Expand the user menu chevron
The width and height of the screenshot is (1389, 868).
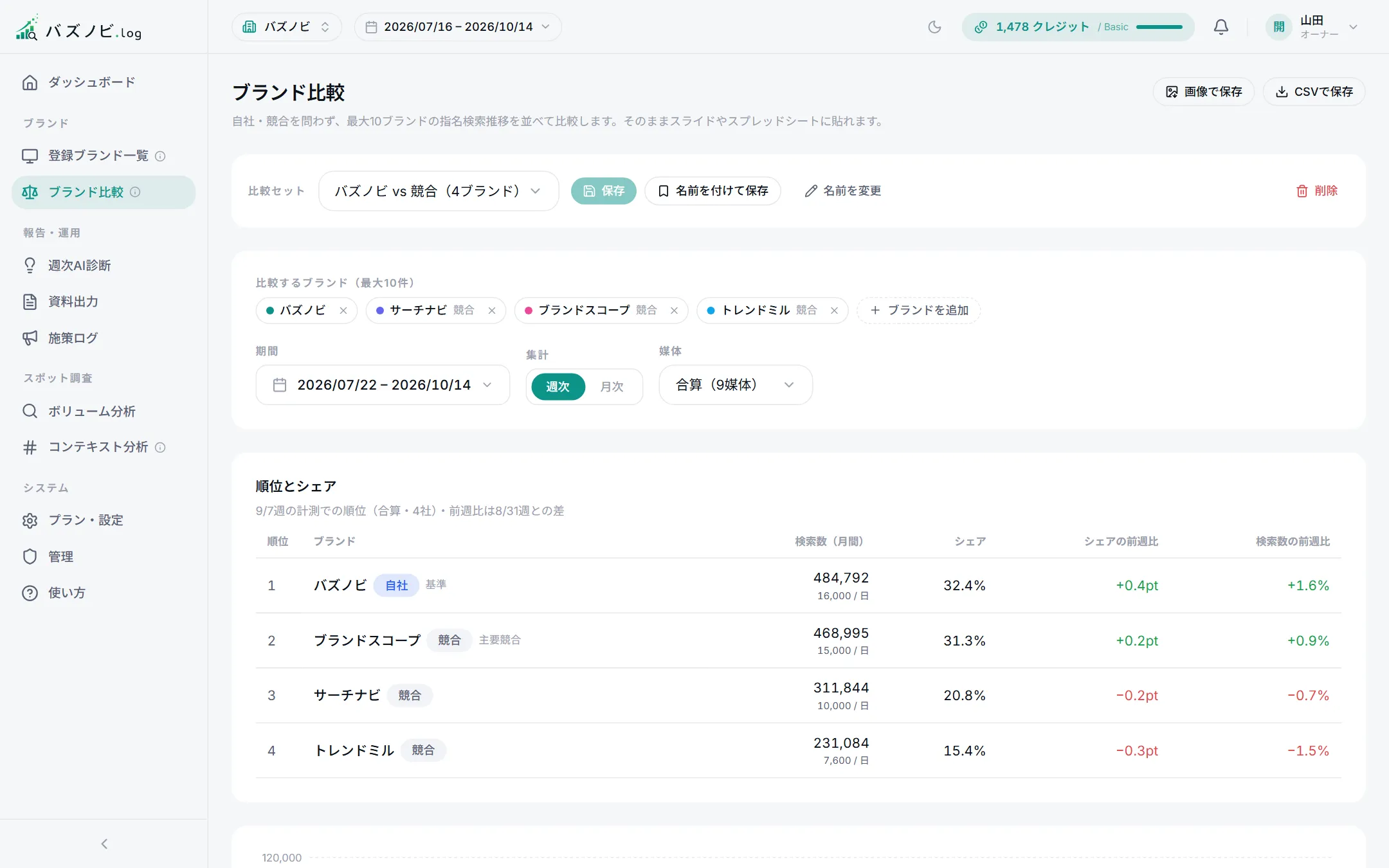click(x=1353, y=27)
